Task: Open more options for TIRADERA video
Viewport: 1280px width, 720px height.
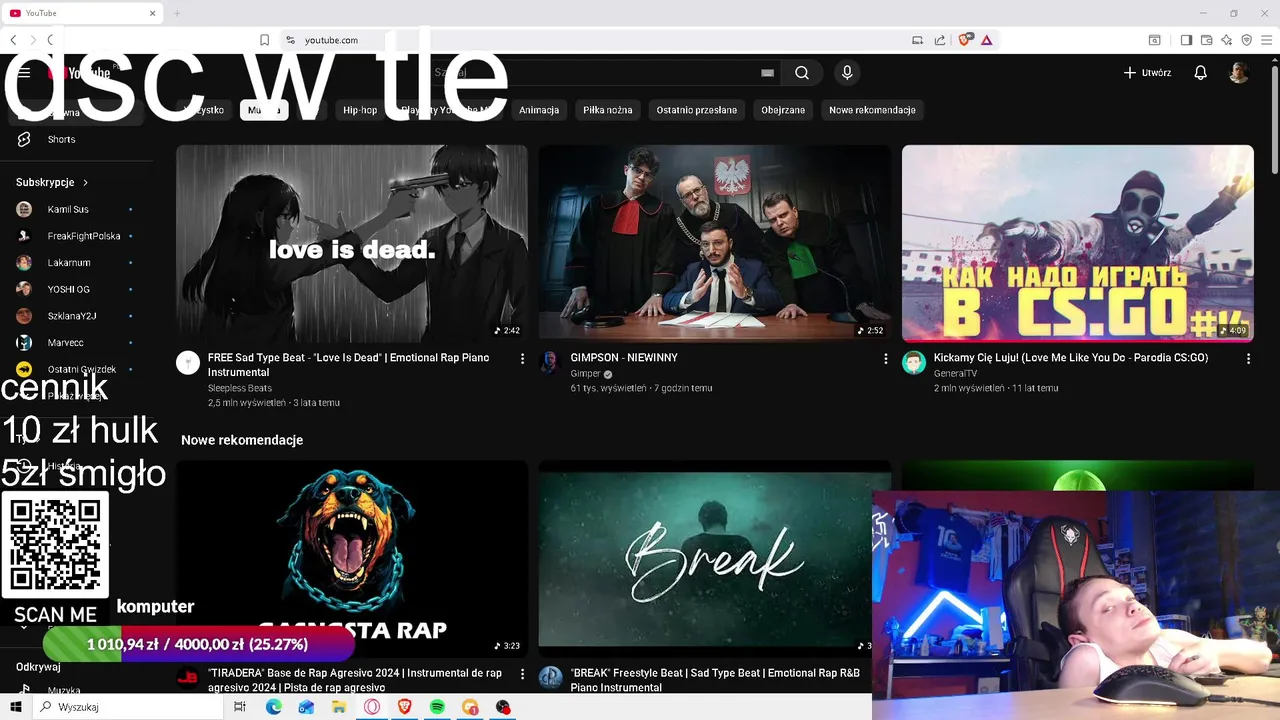Action: (522, 674)
